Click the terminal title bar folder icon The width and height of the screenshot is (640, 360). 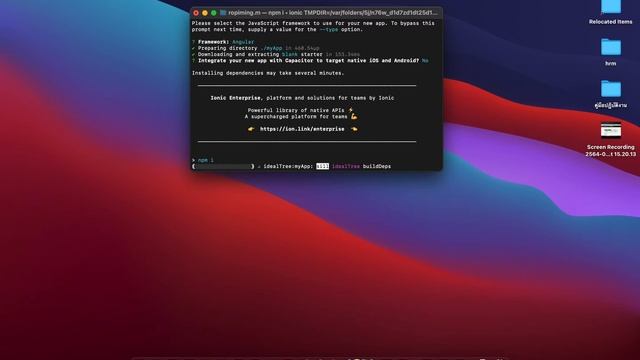pos(223,13)
